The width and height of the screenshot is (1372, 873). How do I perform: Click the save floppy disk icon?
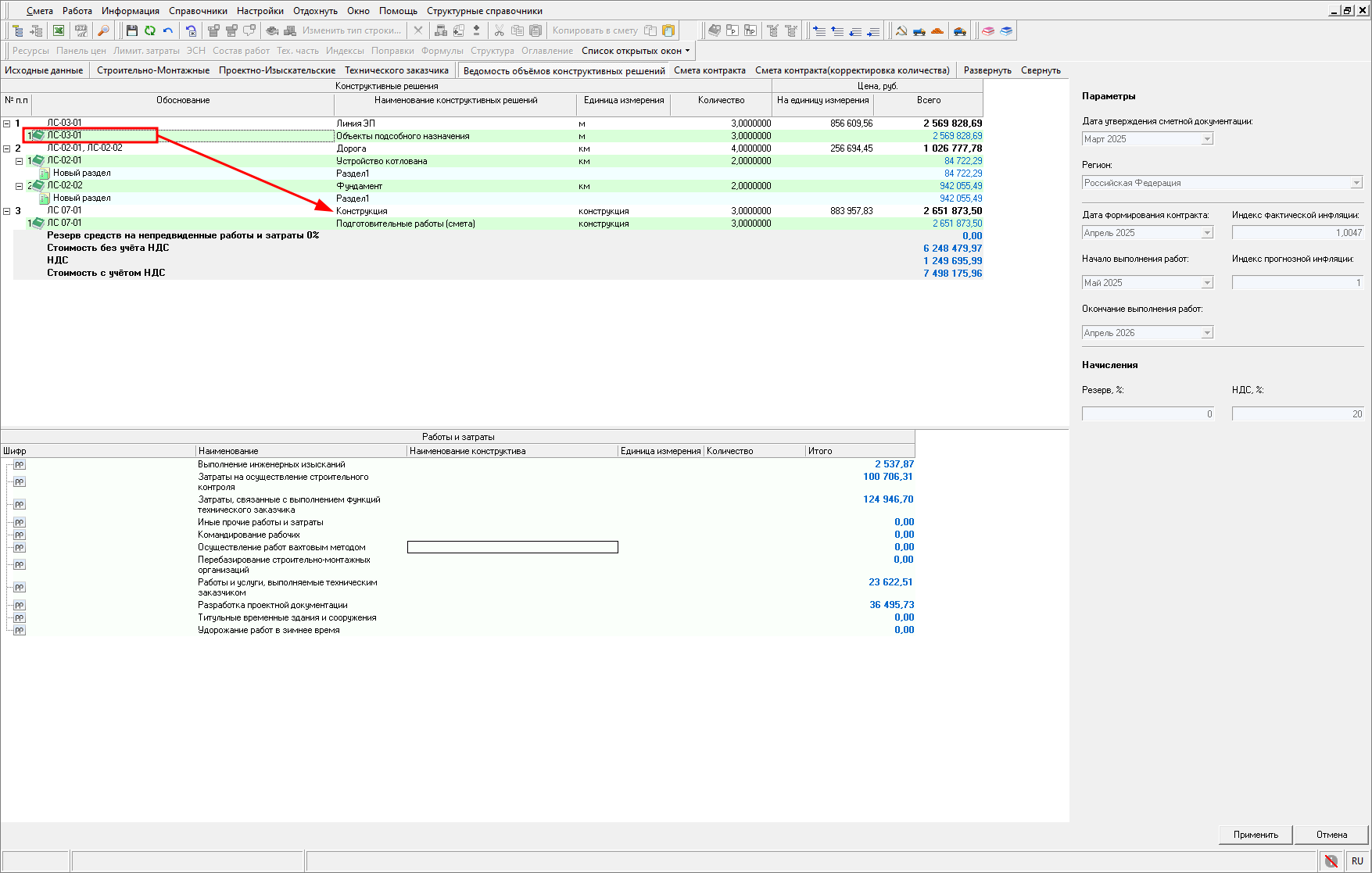131,30
